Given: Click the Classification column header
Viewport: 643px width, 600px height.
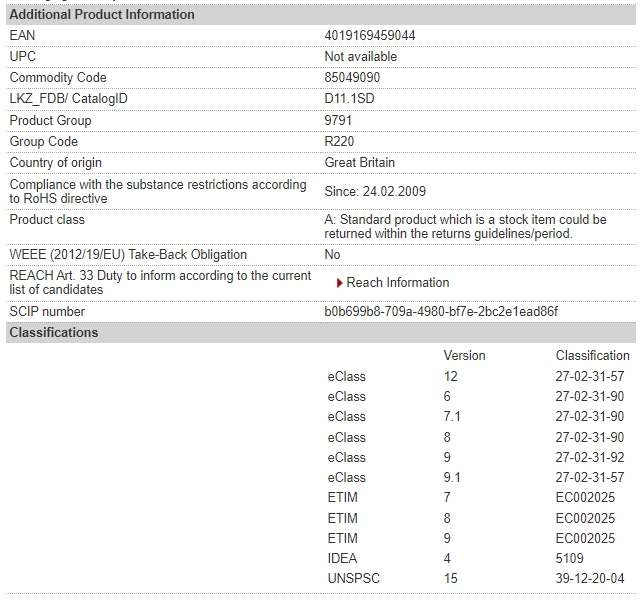Looking at the screenshot, I should pos(593,356).
